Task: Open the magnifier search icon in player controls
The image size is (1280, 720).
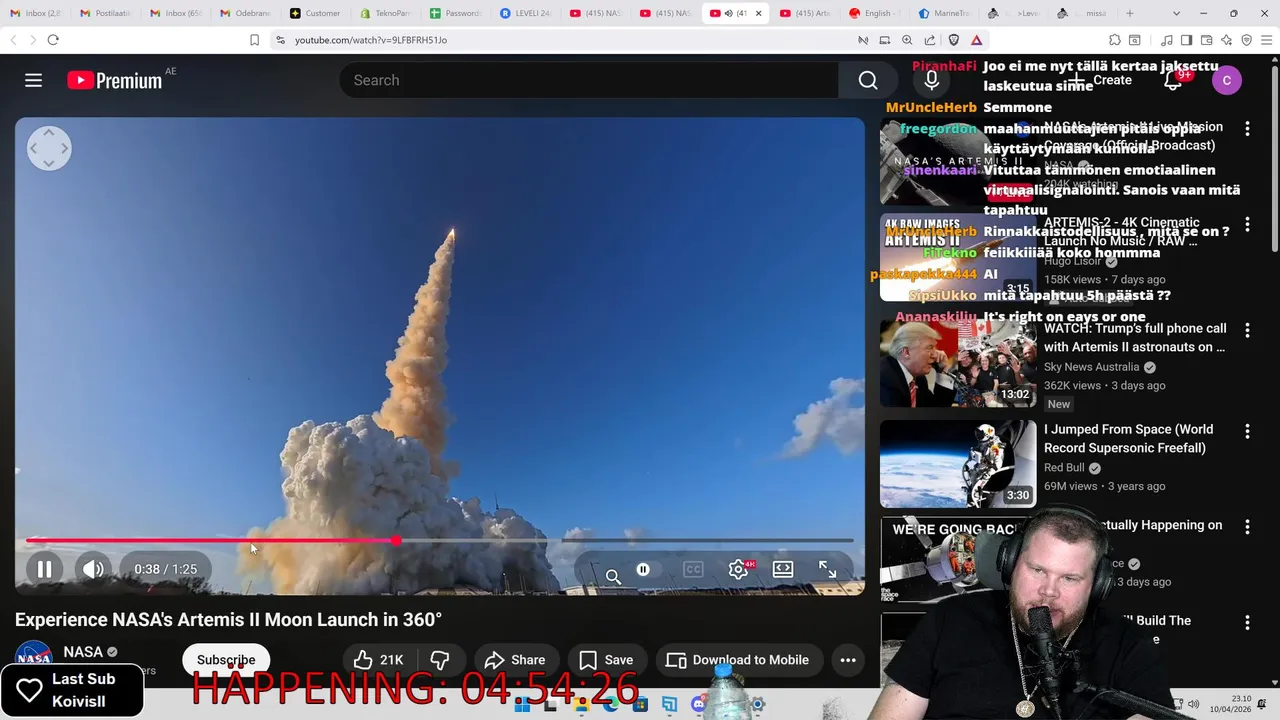Action: pyautogui.click(x=613, y=576)
